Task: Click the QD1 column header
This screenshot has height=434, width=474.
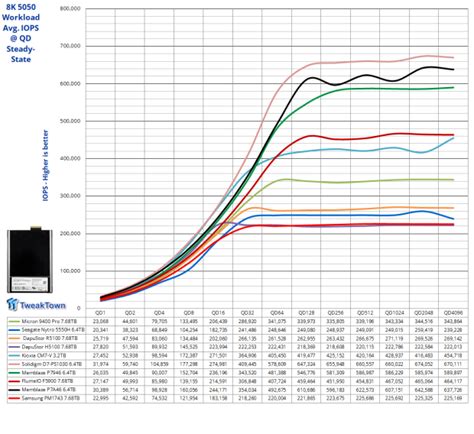Action: (100, 313)
